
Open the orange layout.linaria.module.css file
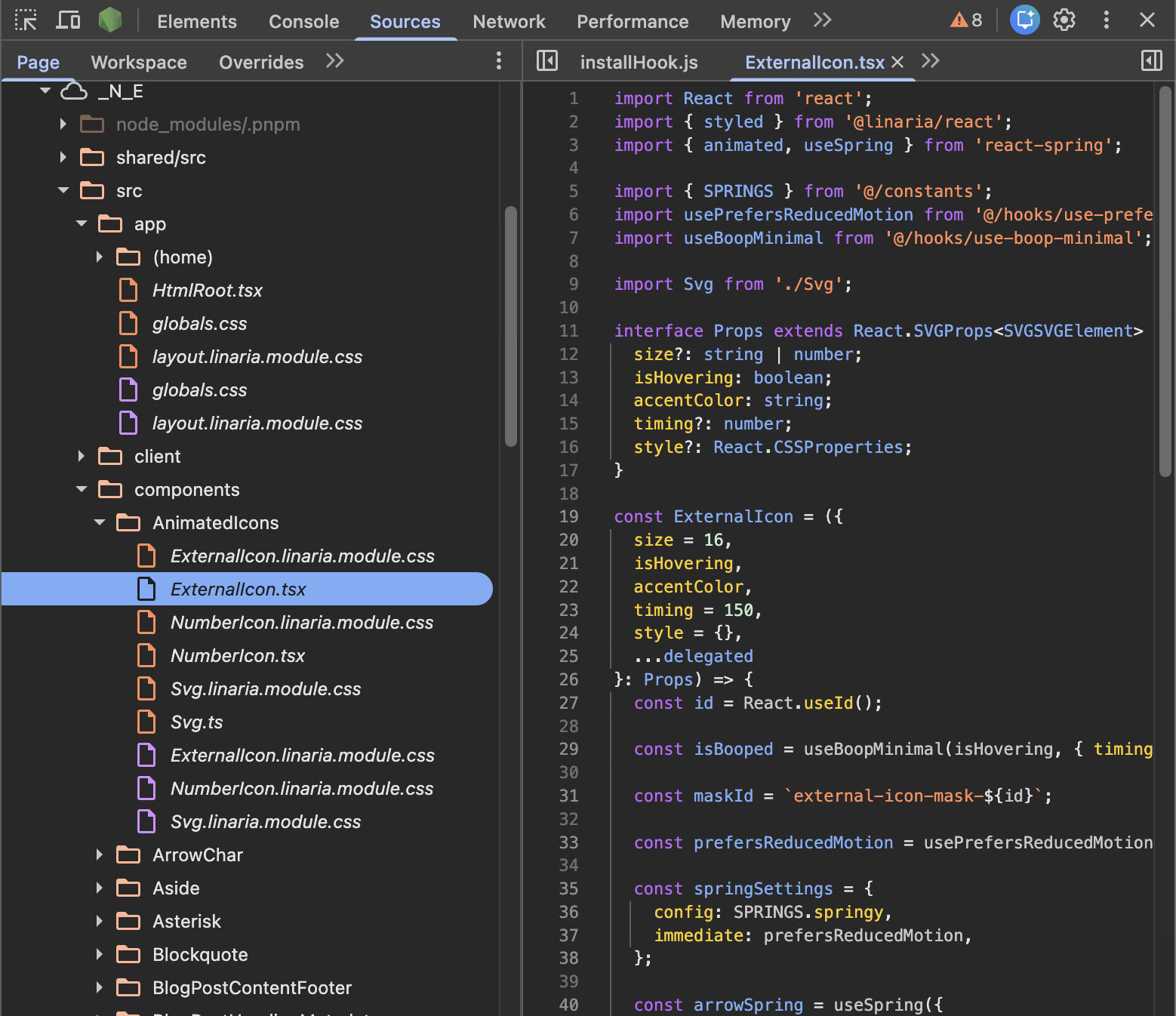(257, 357)
